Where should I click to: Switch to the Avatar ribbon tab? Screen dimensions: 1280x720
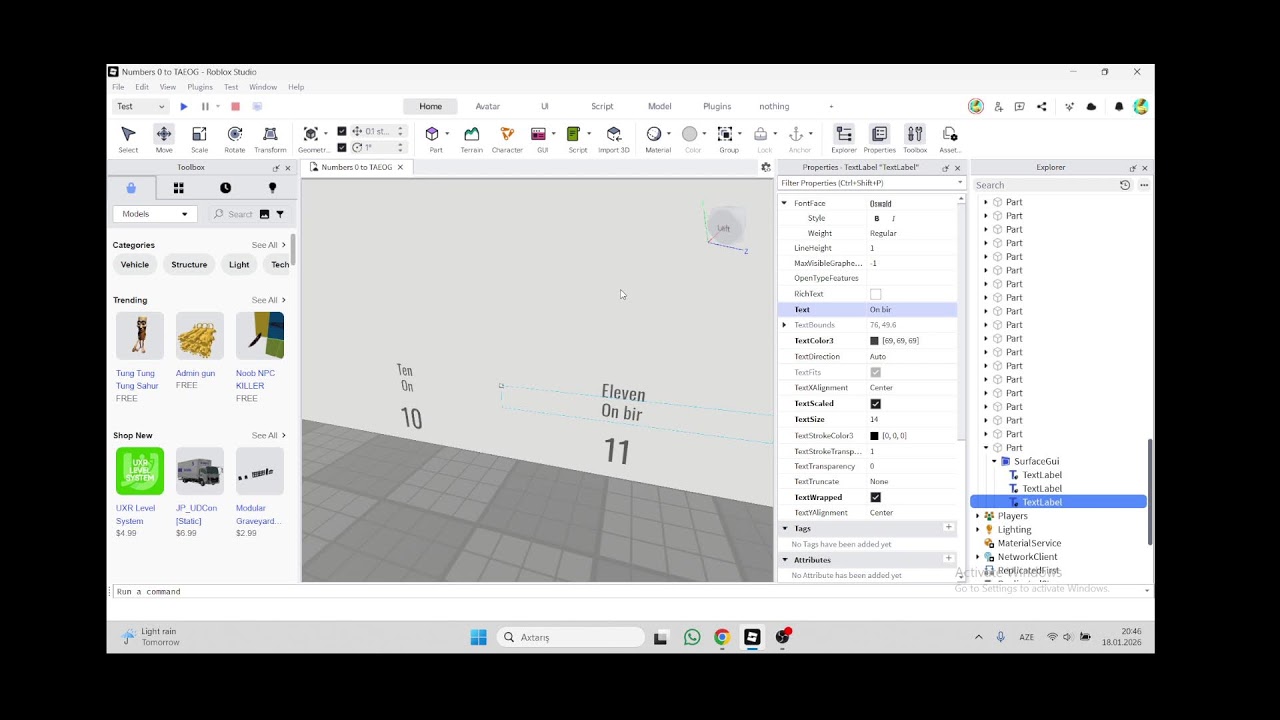tap(488, 106)
